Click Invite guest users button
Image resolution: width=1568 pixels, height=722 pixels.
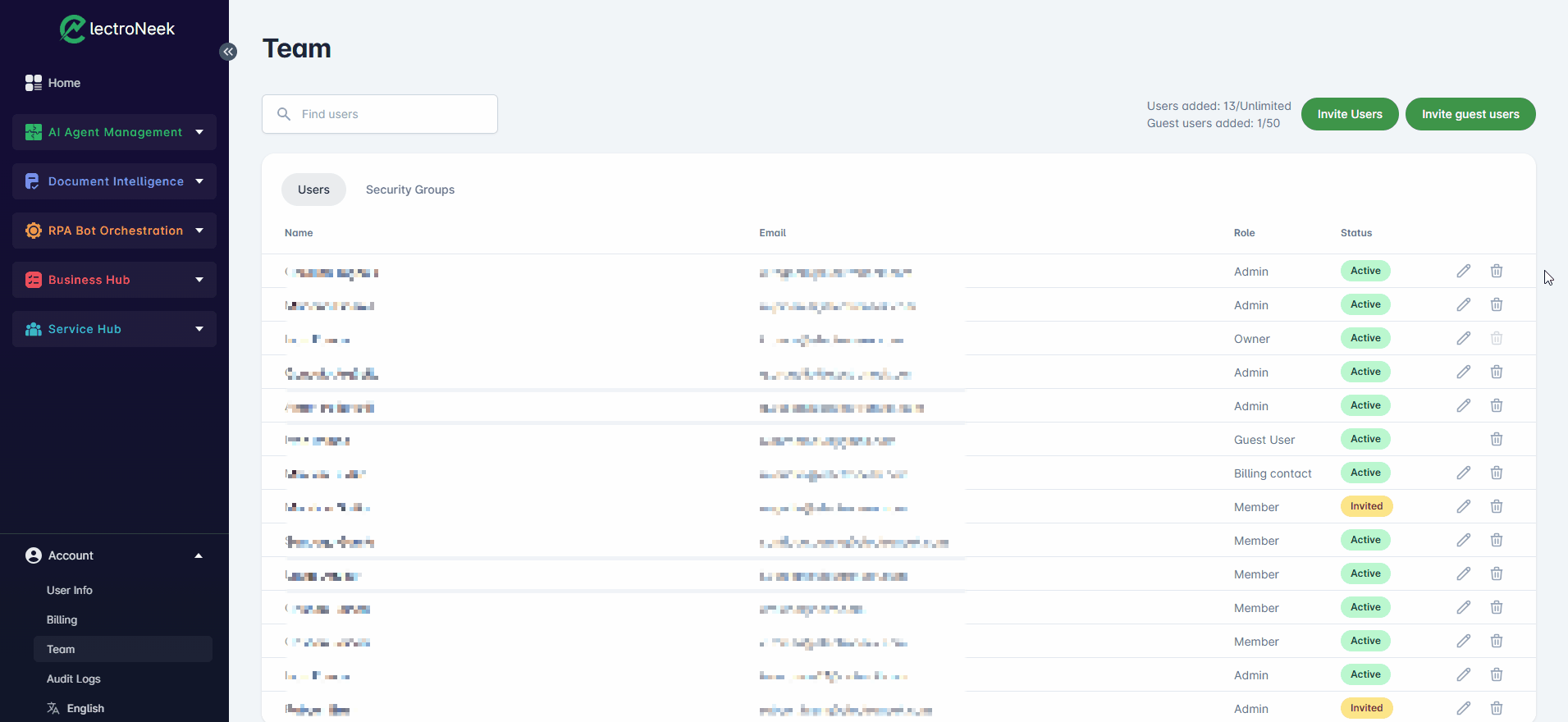pyautogui.click(x=1470, y=114)
